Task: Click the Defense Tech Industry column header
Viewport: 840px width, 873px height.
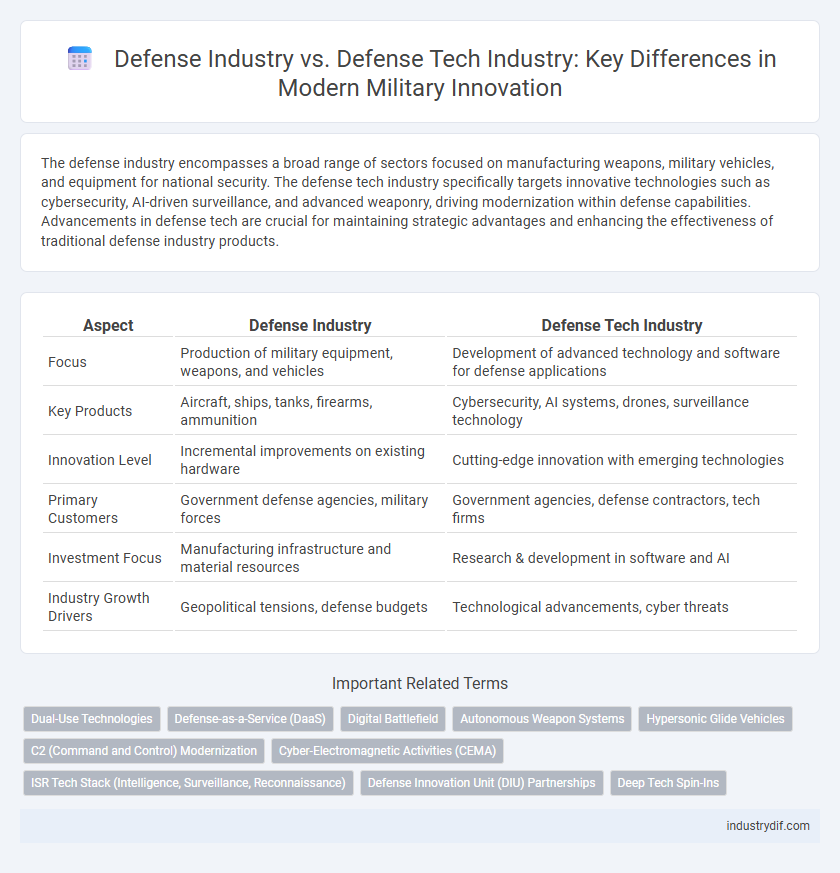Action: (x=622, y=325)
